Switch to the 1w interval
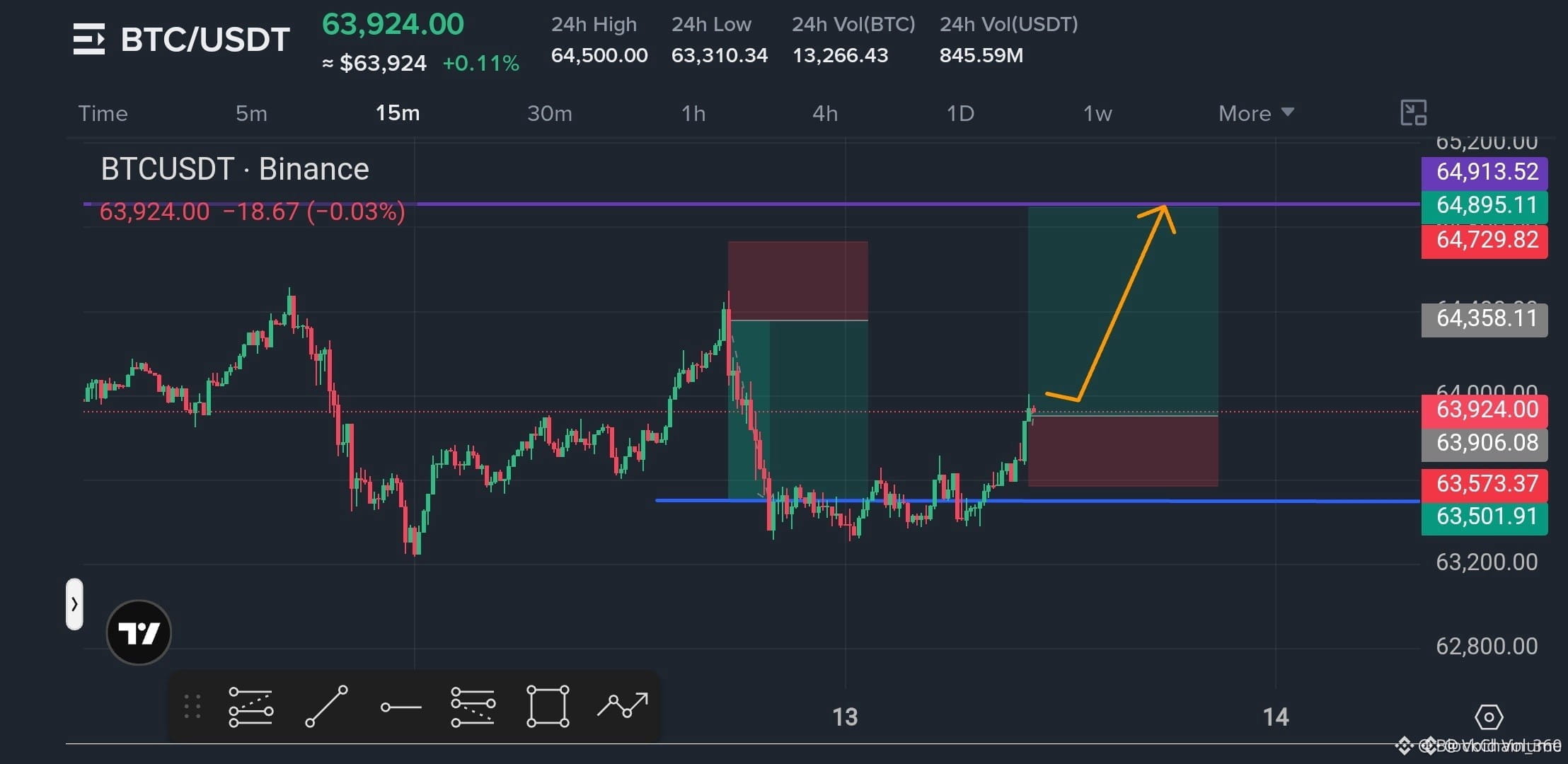Image resolution: width=1568 pixels, height=764 pixels. click(x=1097, y=113)
